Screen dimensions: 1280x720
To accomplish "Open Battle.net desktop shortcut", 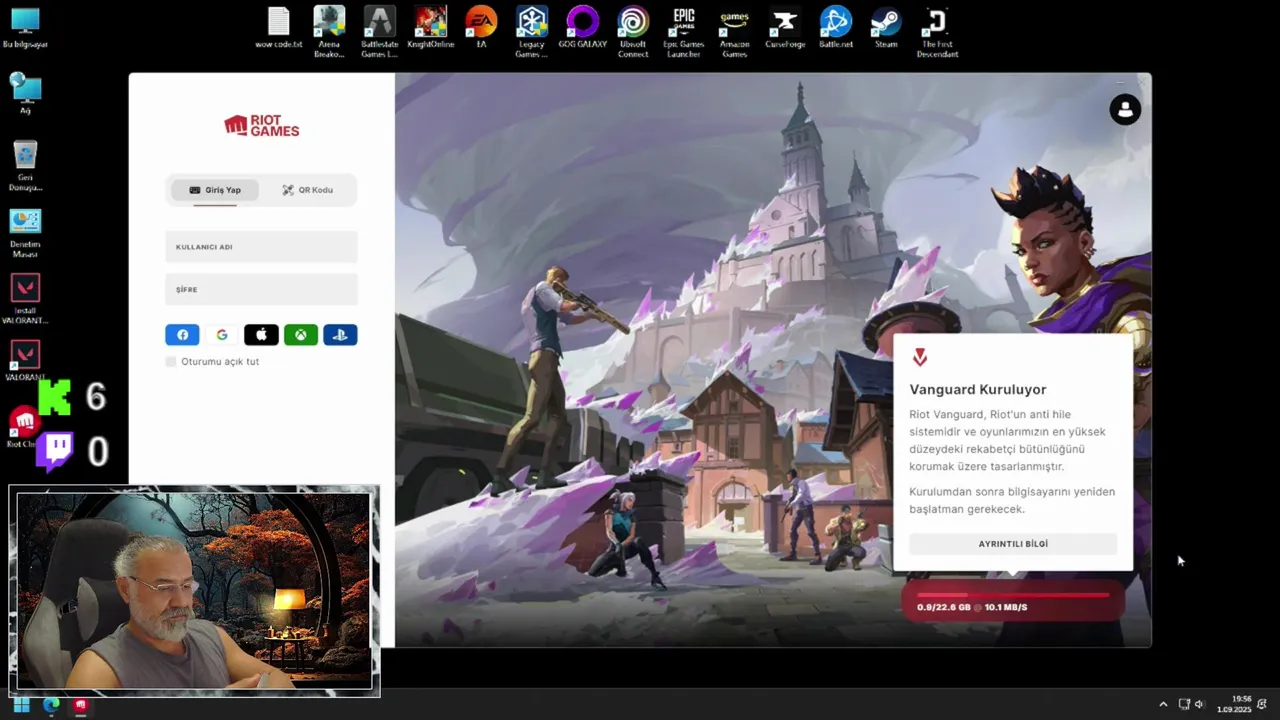I will [x=836, y=28].
